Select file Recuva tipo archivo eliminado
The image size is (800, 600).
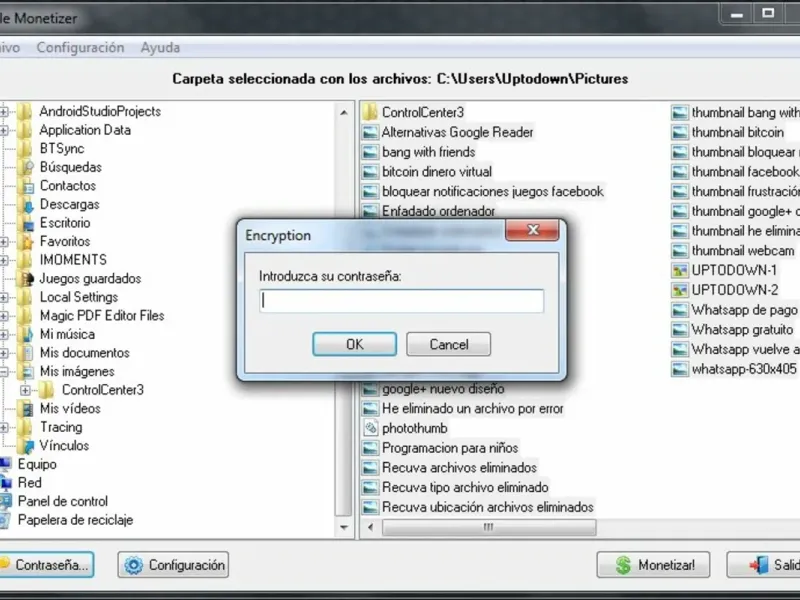(x=465, y=488)
